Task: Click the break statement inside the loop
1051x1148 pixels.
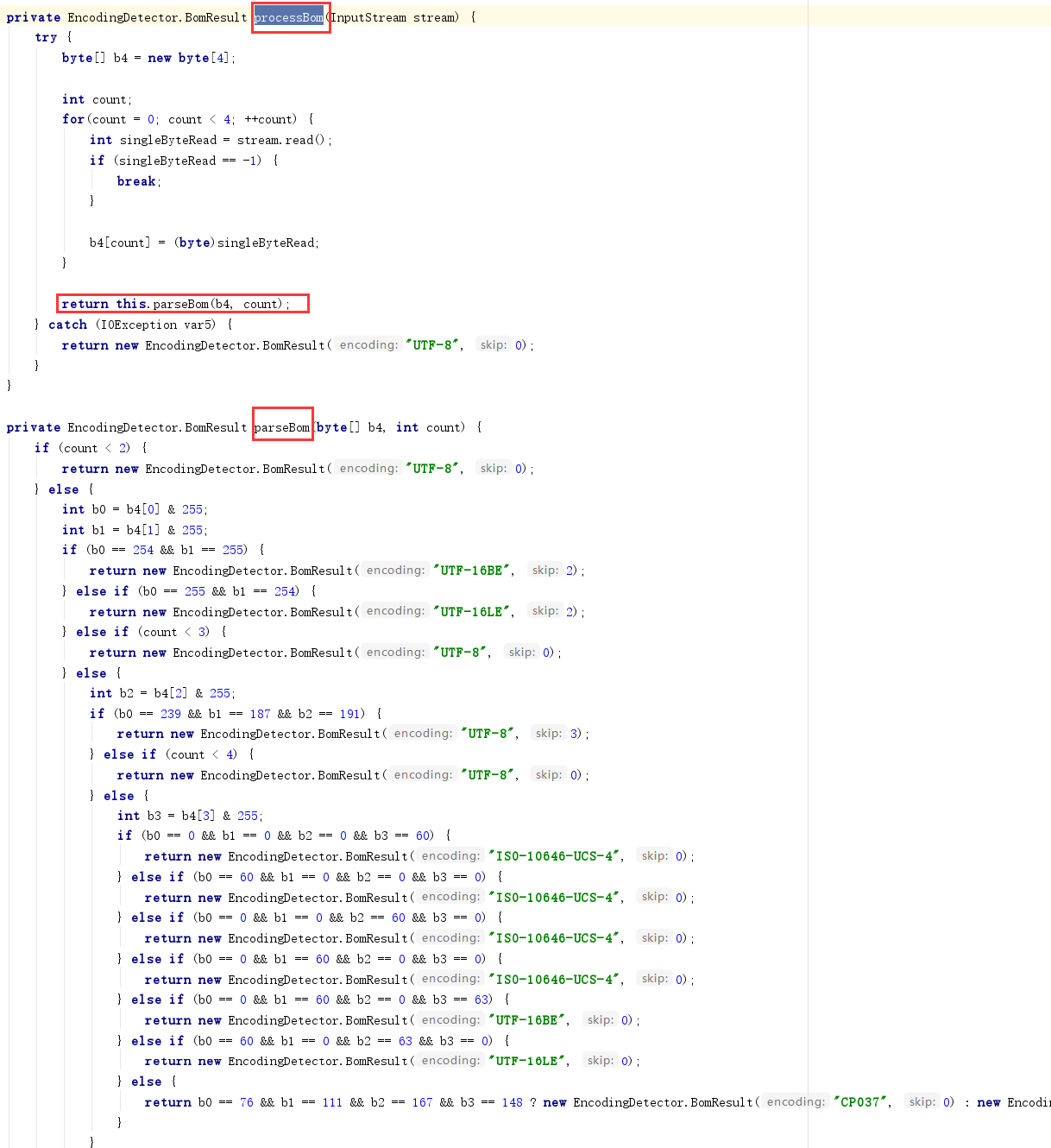Action: click(135, 181)
